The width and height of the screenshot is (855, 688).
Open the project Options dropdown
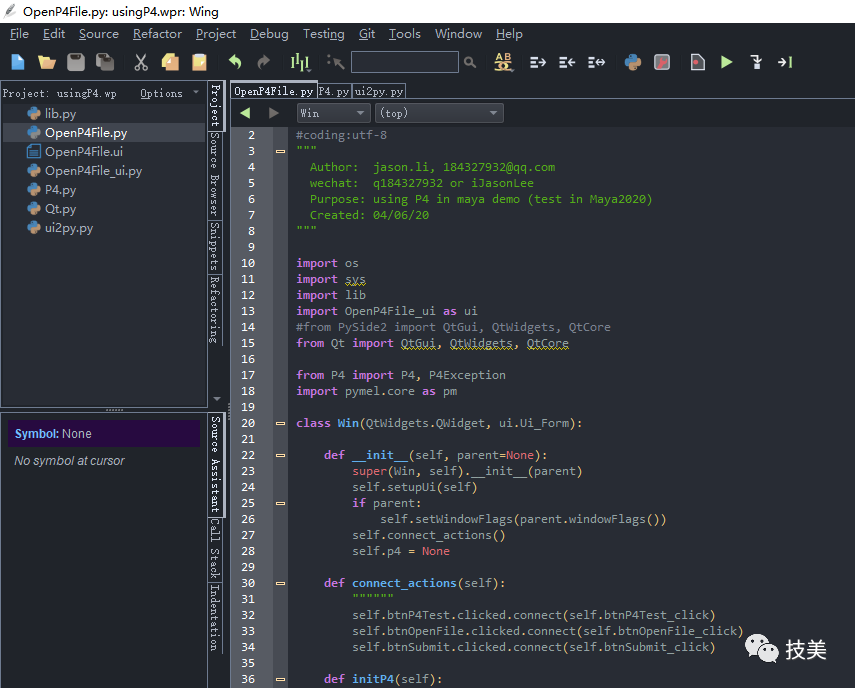(x=168, y=93)
